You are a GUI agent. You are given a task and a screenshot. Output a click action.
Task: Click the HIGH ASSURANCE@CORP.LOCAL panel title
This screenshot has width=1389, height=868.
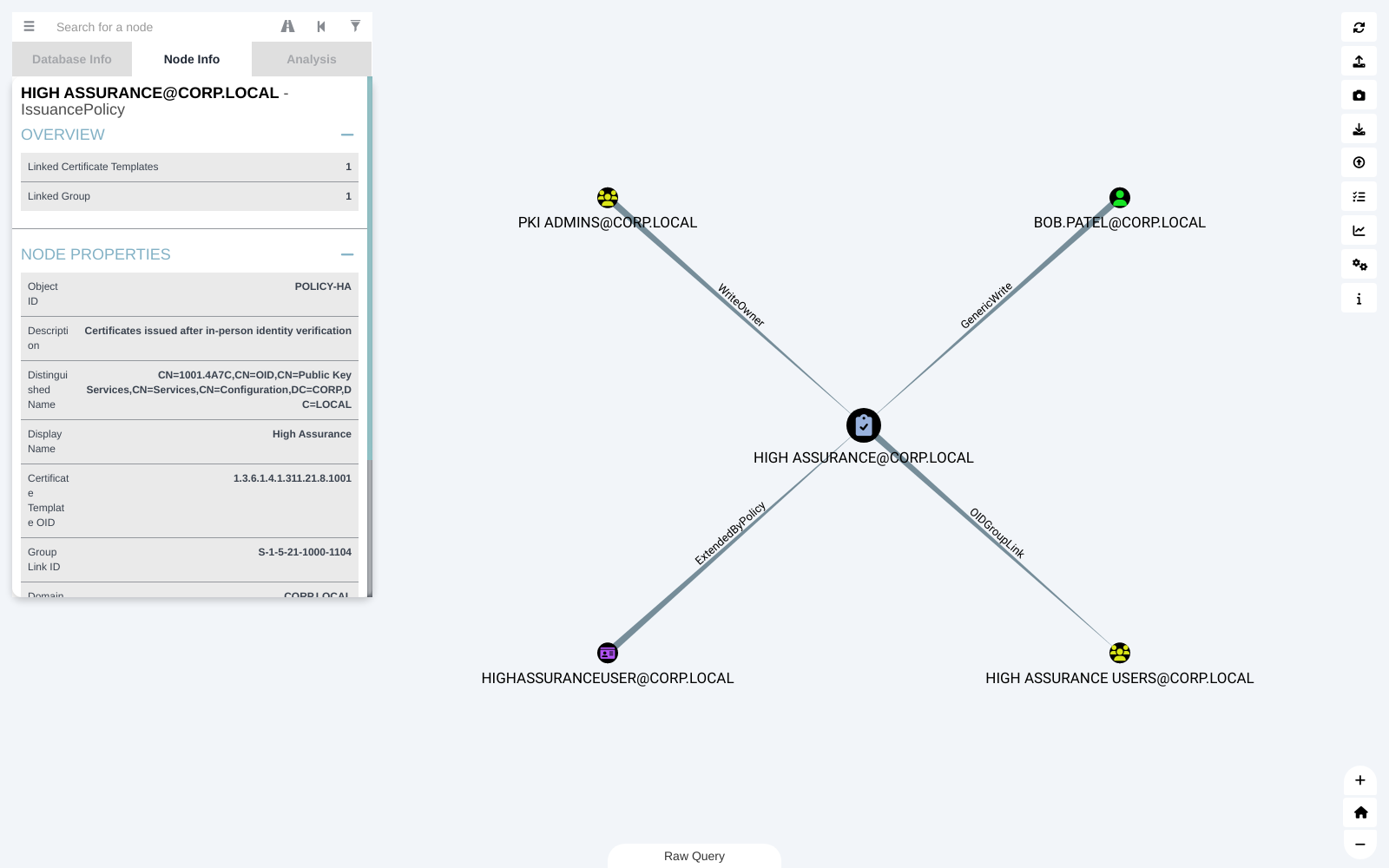click(150, 93)
